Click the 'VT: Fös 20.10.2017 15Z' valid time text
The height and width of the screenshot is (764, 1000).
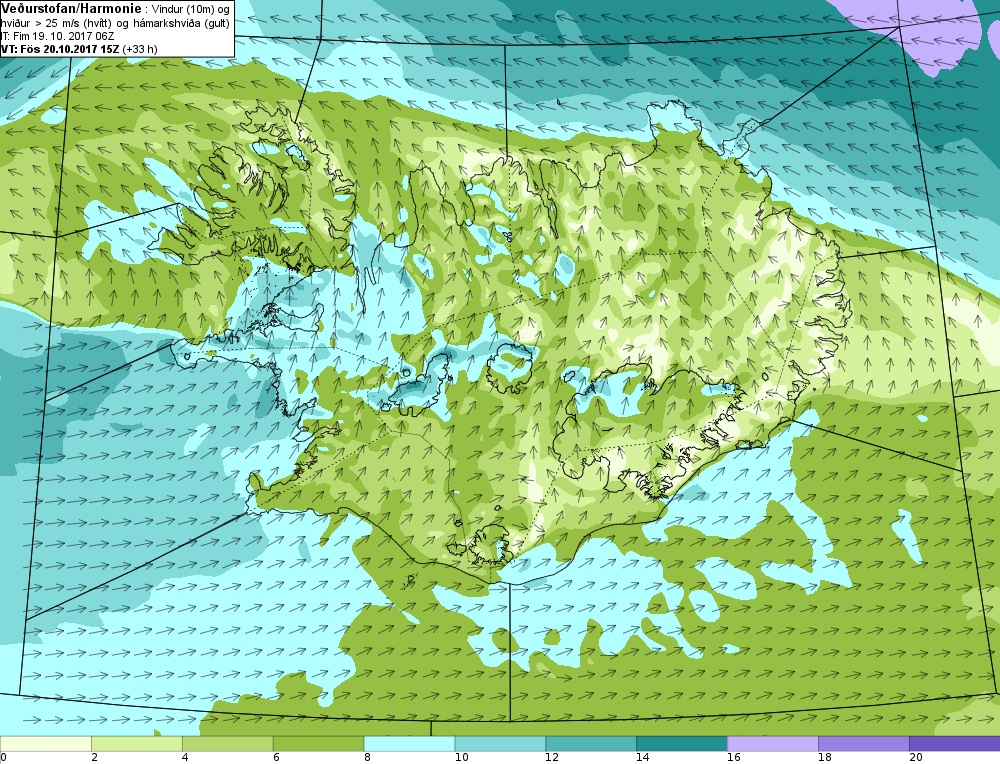click(60, 49)
